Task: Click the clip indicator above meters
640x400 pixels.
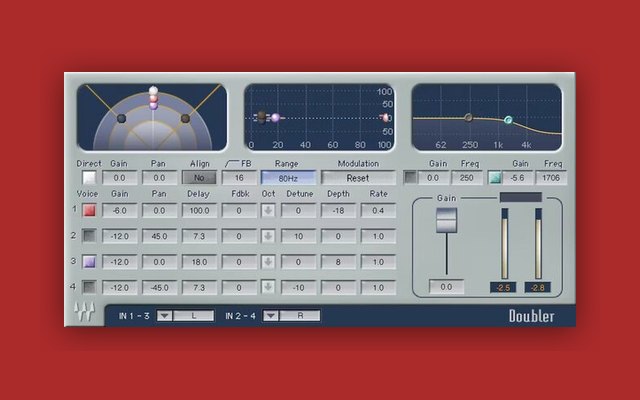Action: pyautogui.click(x=521, y=197)
